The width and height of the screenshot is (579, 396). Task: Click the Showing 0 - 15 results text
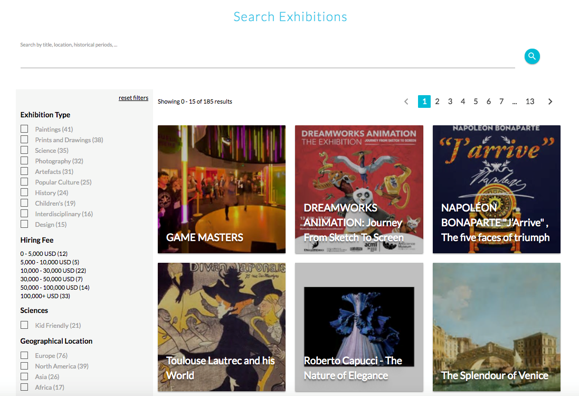(195, 101)
